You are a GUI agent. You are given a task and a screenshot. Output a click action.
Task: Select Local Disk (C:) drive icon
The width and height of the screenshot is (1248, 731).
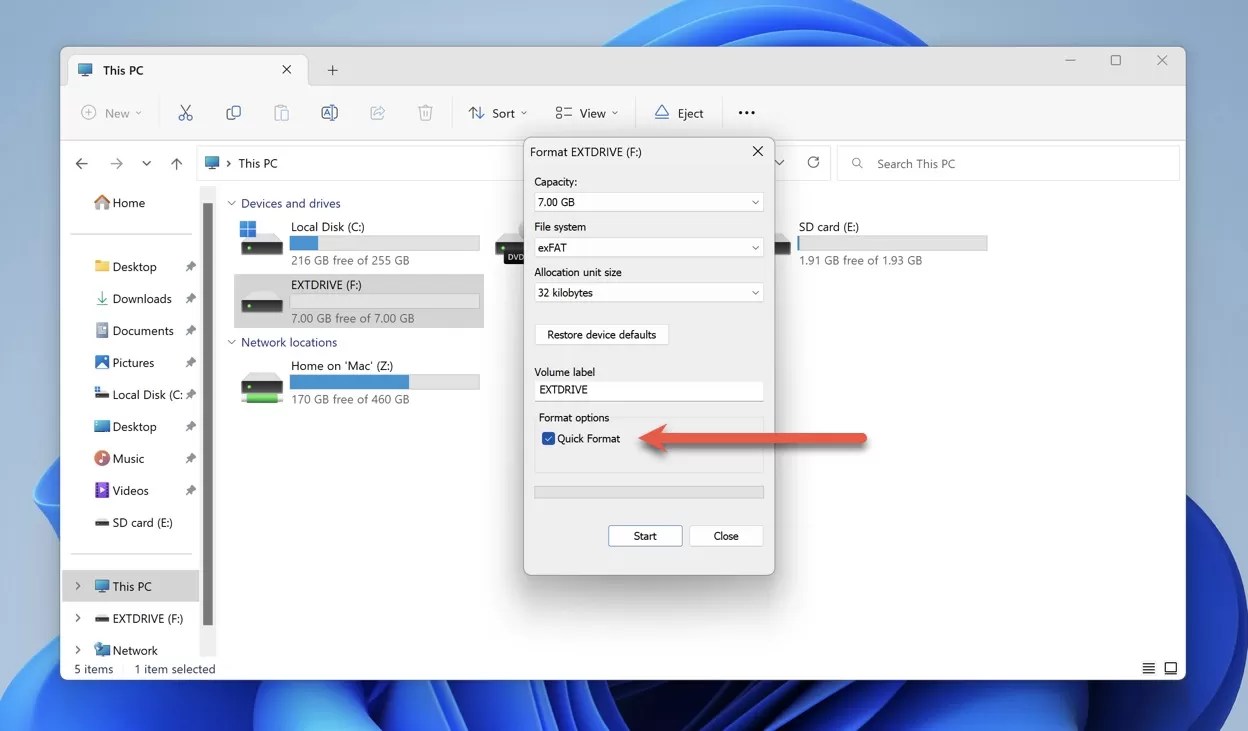pos(262,239)
